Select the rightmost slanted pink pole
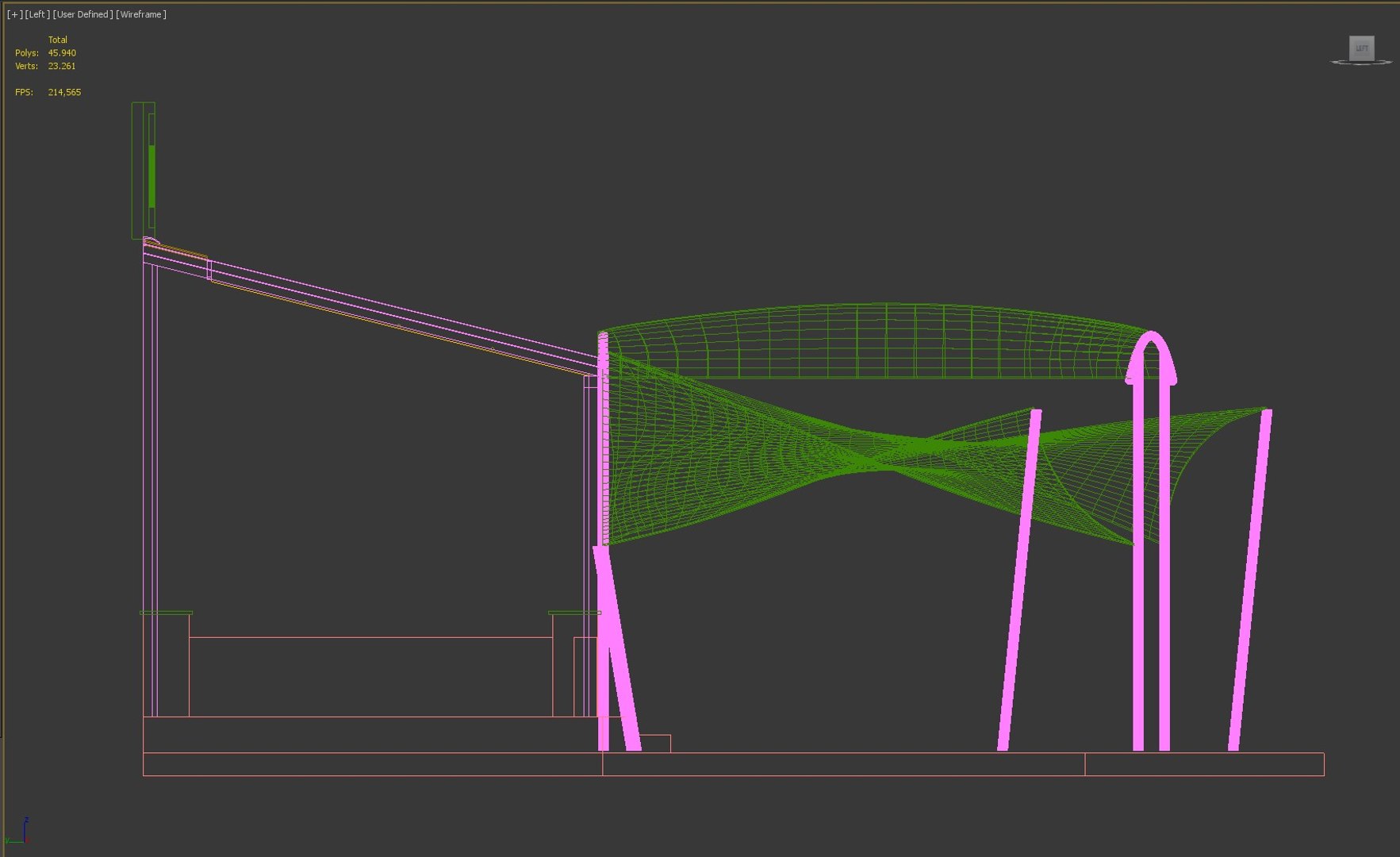The width and height of the screenshot is (1400, 857). pos(1250,579)
